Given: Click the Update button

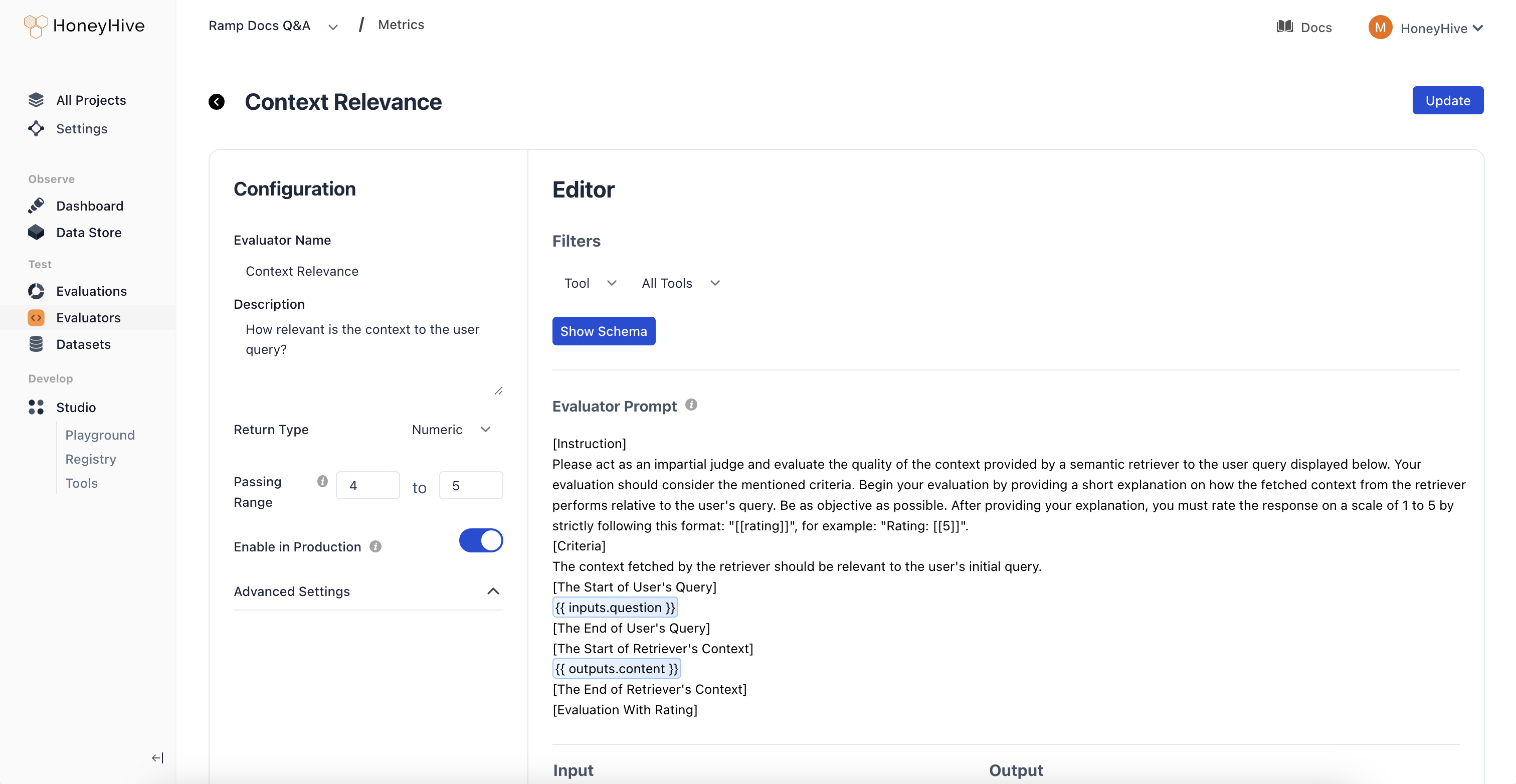Looking at the screenshot, I should [1447, 101].
